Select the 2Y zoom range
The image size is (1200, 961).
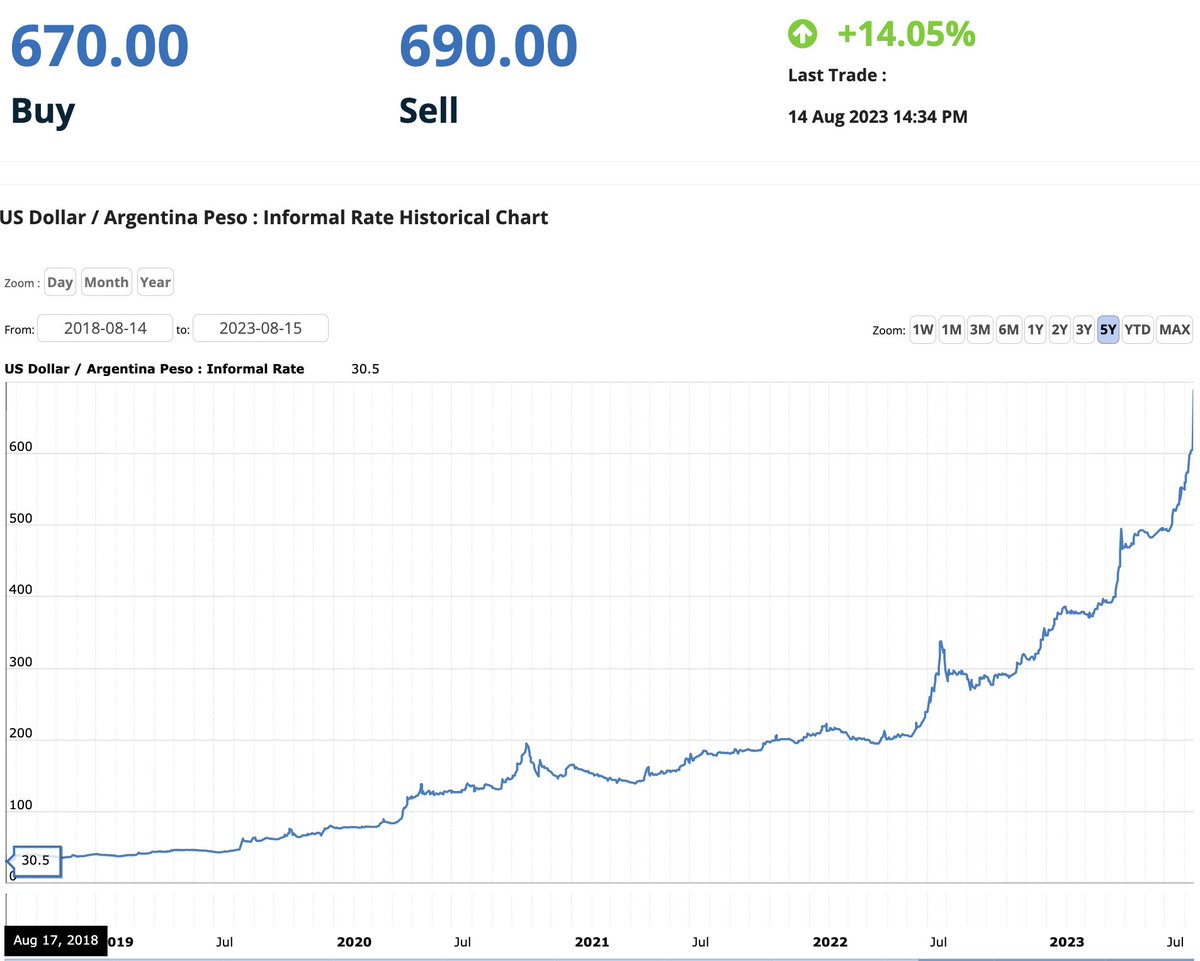pyautogui.click(x=1059, y=330)
